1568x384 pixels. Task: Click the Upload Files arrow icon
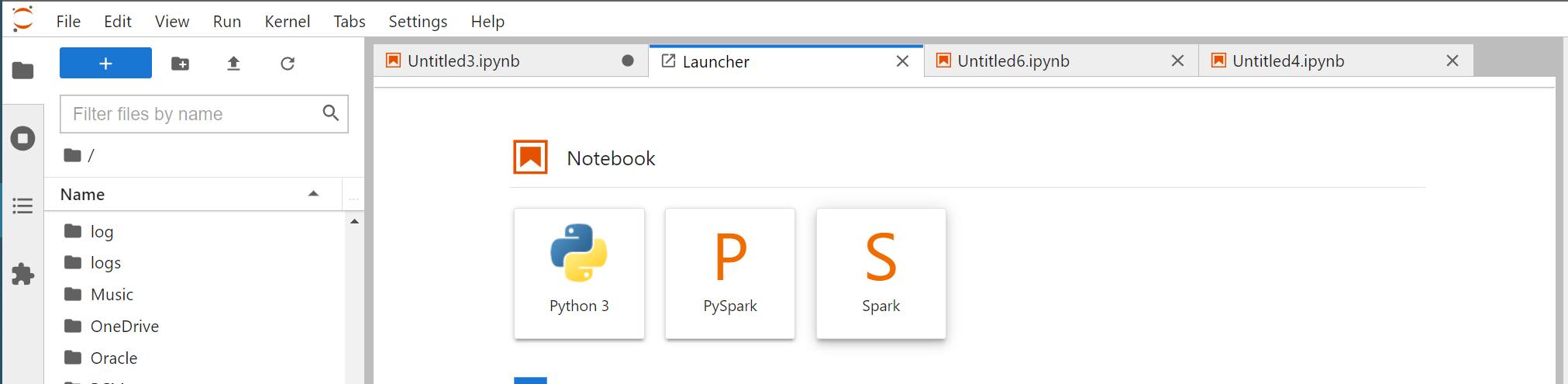233,64
